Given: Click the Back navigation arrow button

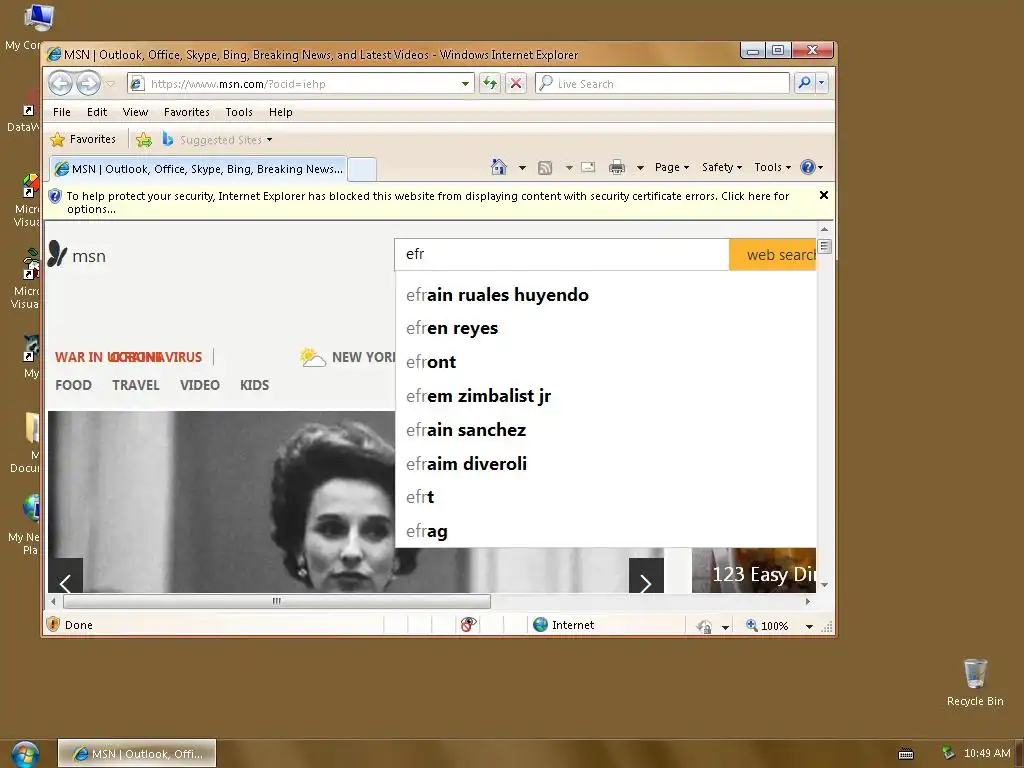Looking at the screenshot, I should click(61, 84).
